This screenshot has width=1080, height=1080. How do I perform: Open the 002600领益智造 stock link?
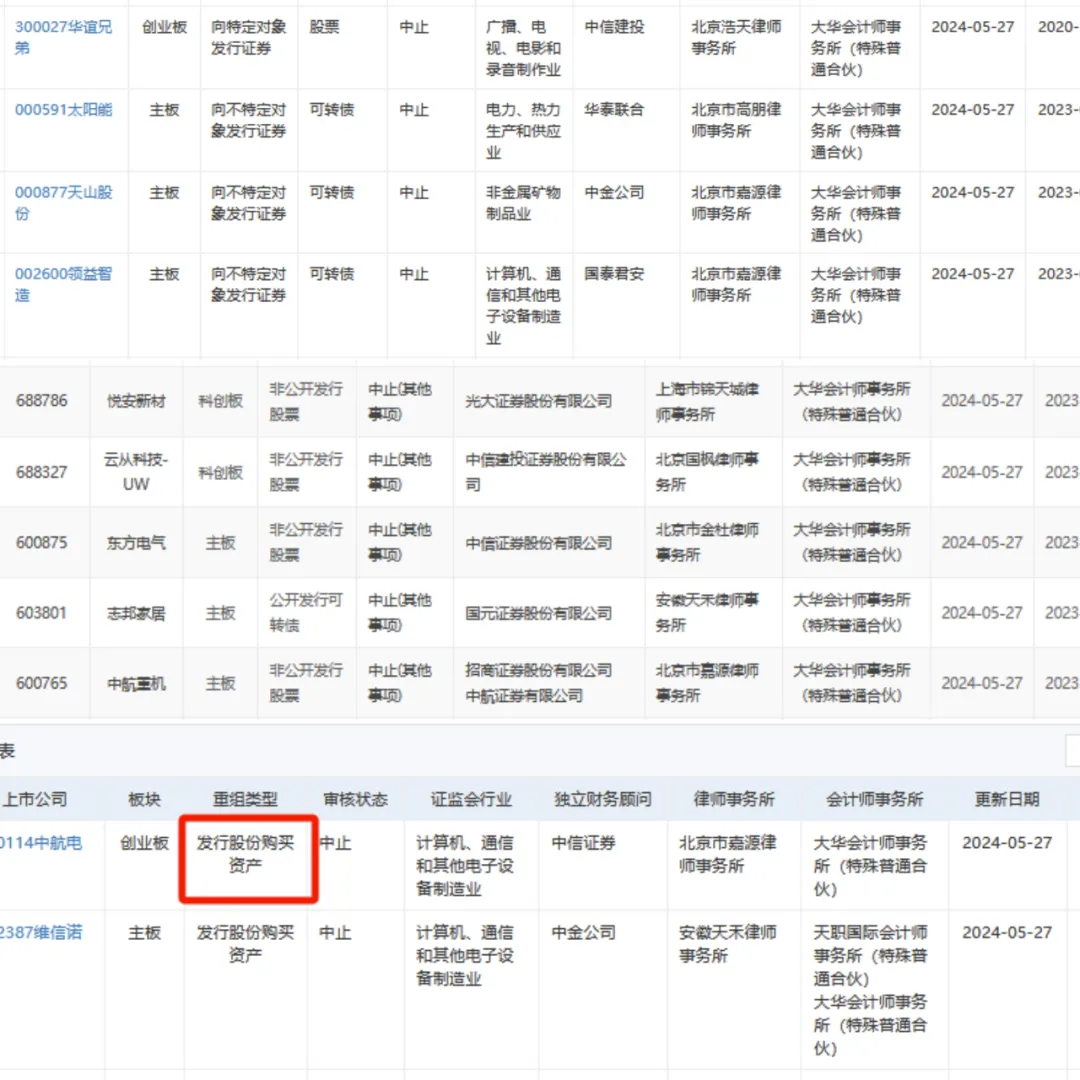tap(63, 284)
